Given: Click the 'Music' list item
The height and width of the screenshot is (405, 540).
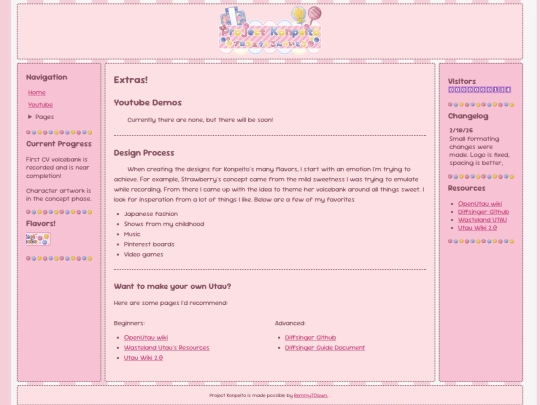Looking at the screenshot, I should click(x=132, y=234).
